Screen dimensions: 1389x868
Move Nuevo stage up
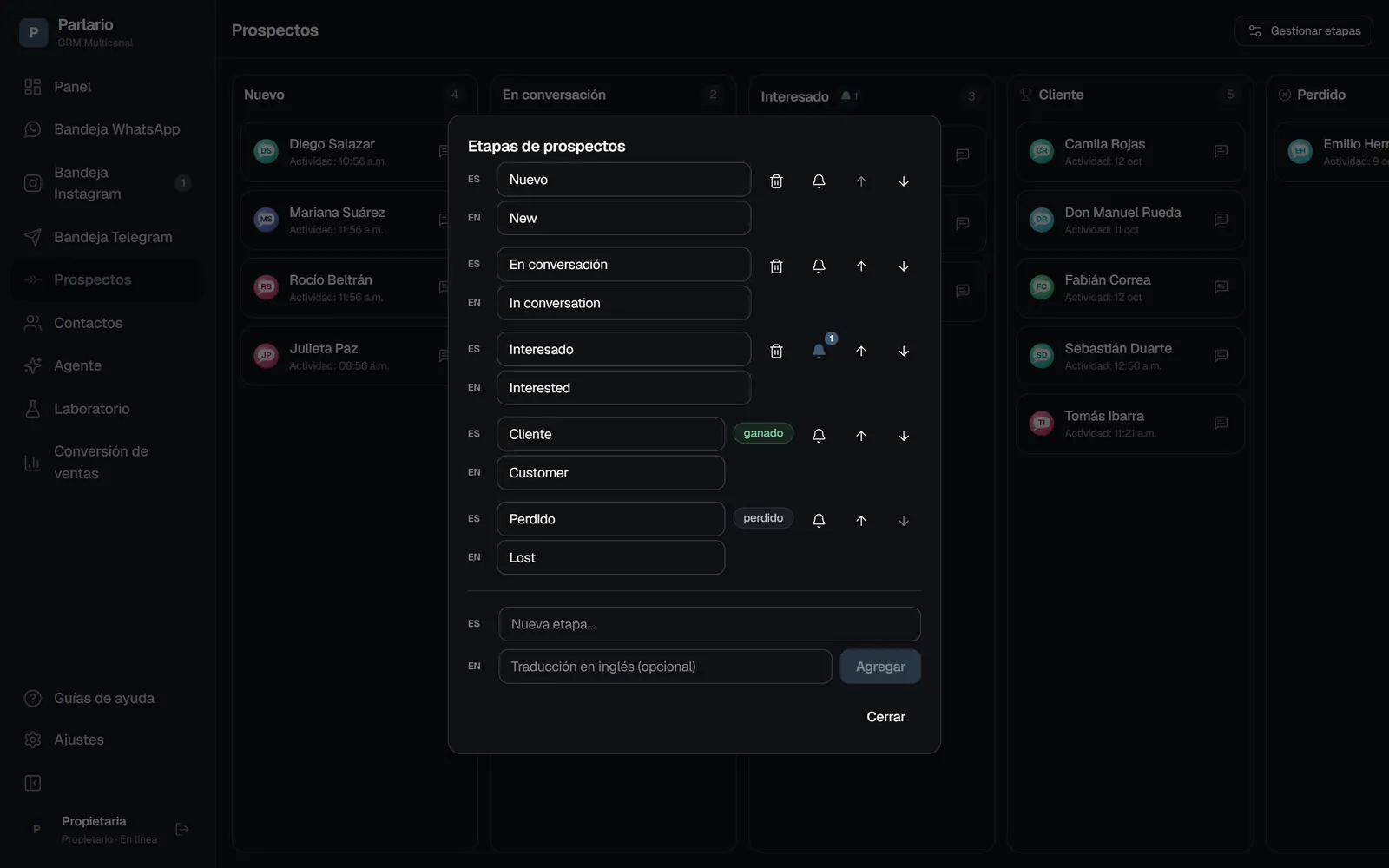[861, 181]
